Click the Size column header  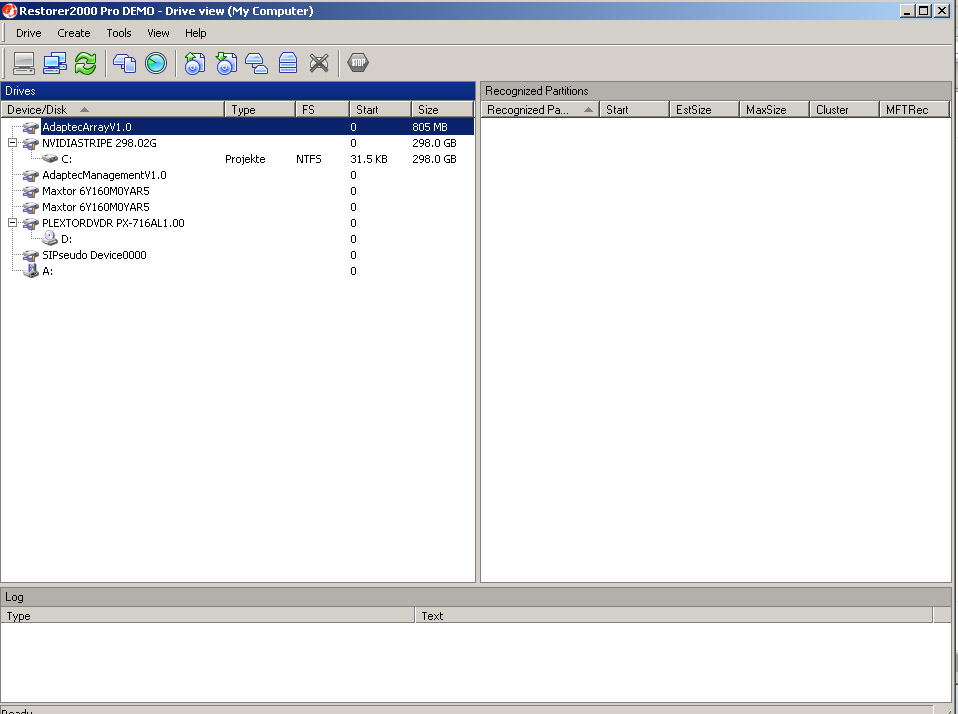[442, 109]
